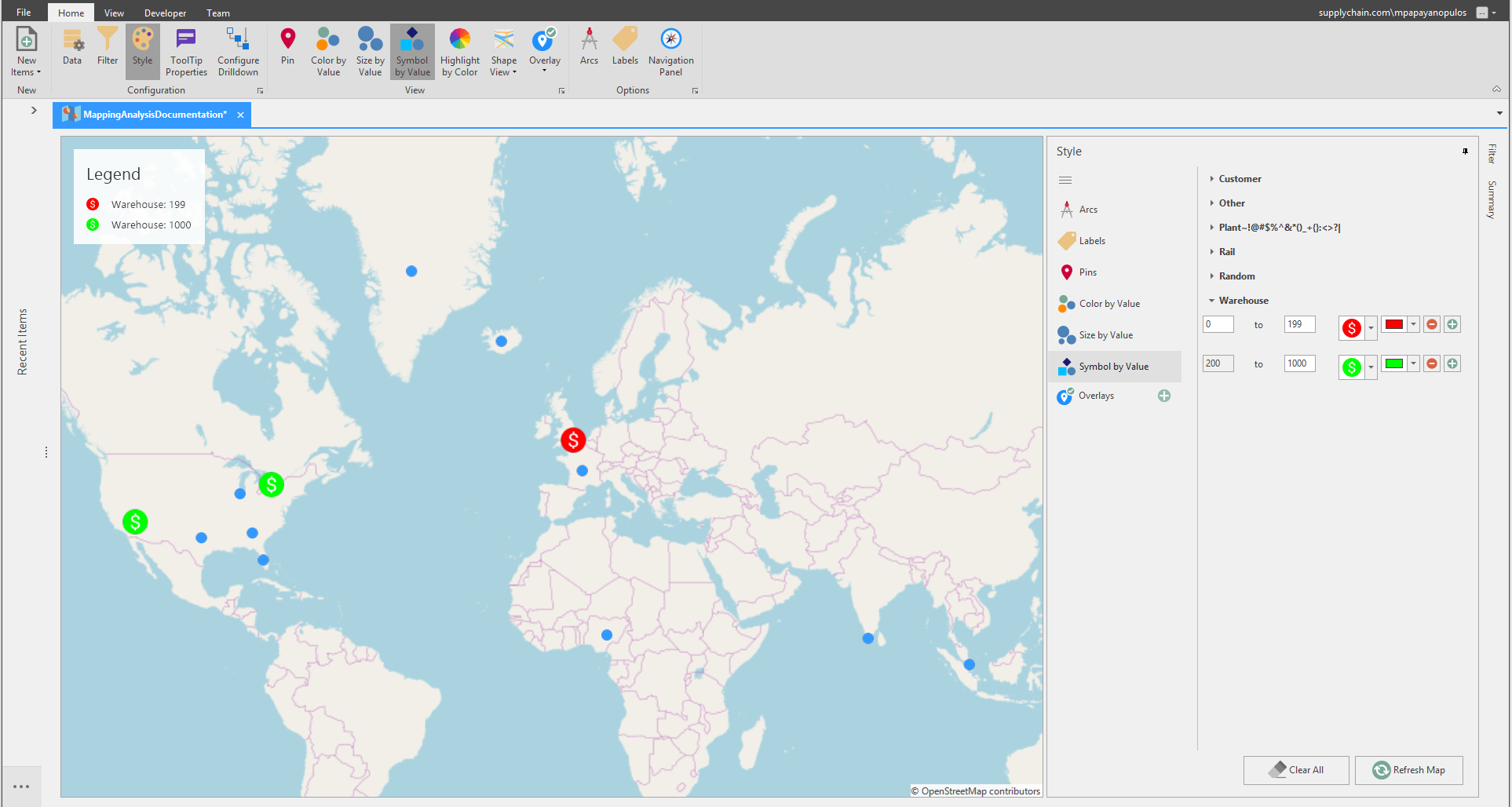Open the document tab list dropdown
This screenshot has width=1512, height=807.
(1499, 113)
